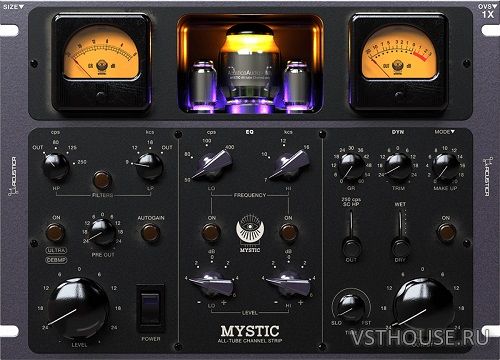
Task: Click the right gain reduction VU meter
Action: tap(398, 62)
